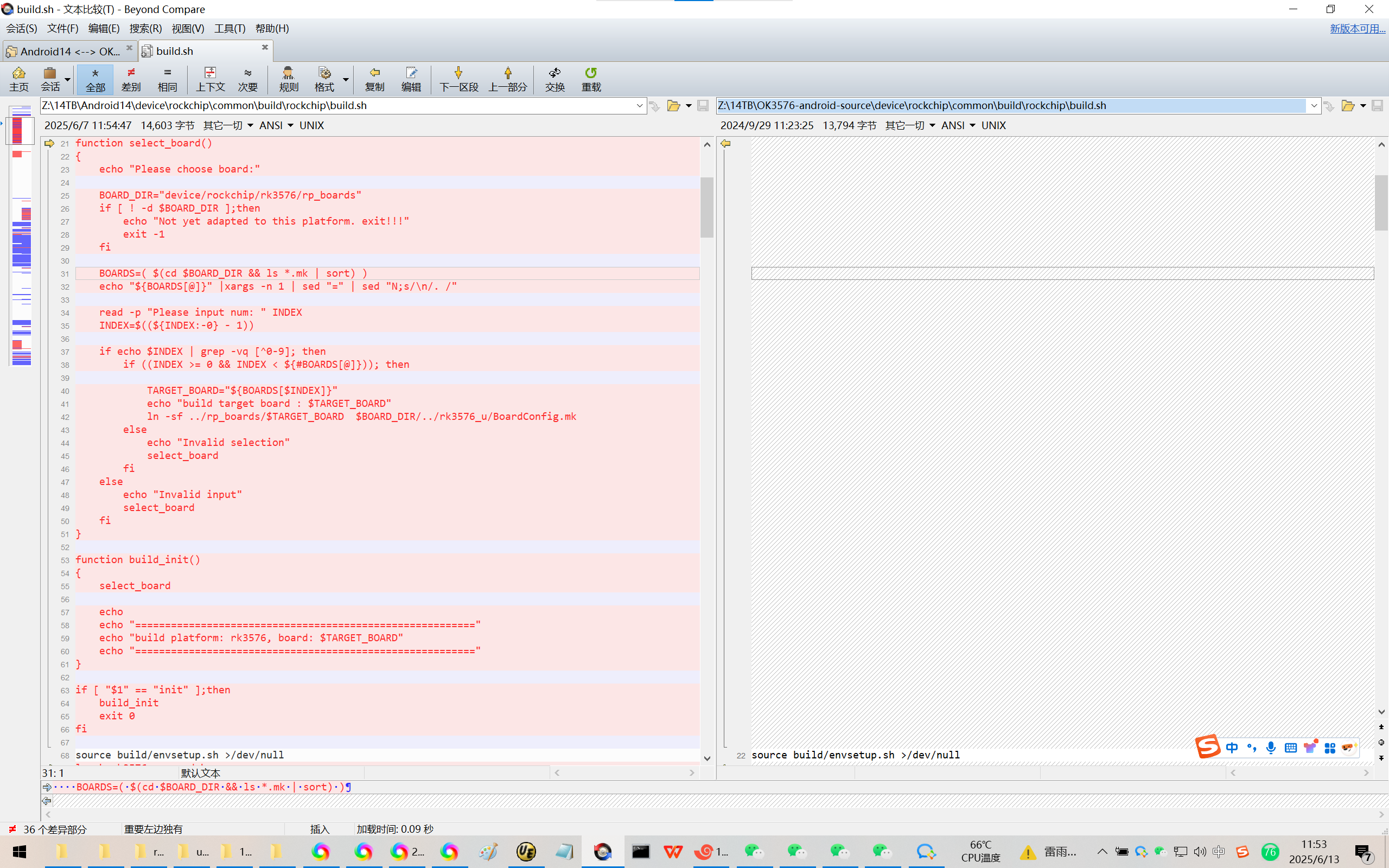Save the left file with the disk icon
The height and width of the screenshot is (868, 1389).
click(x=703, y=106)
